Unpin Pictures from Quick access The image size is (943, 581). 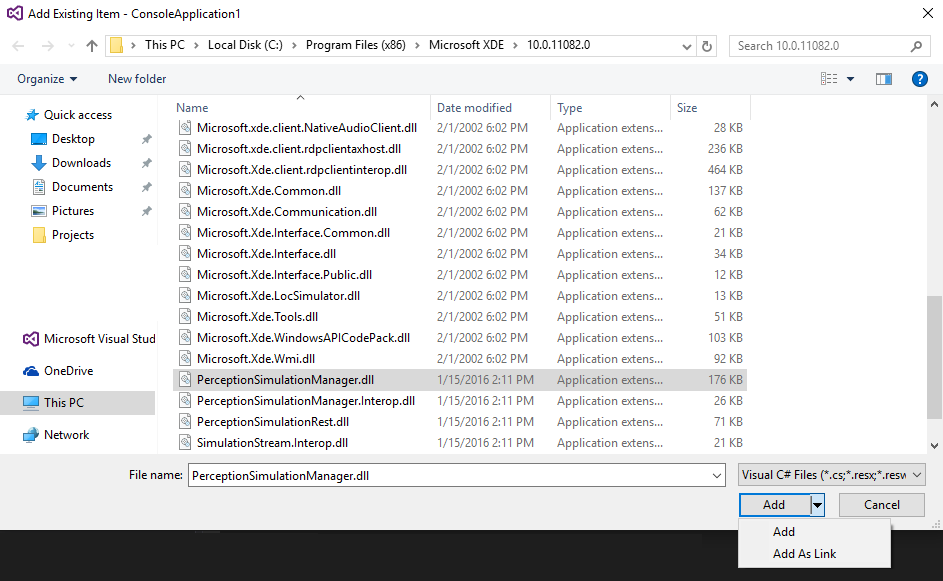point(148,210)
